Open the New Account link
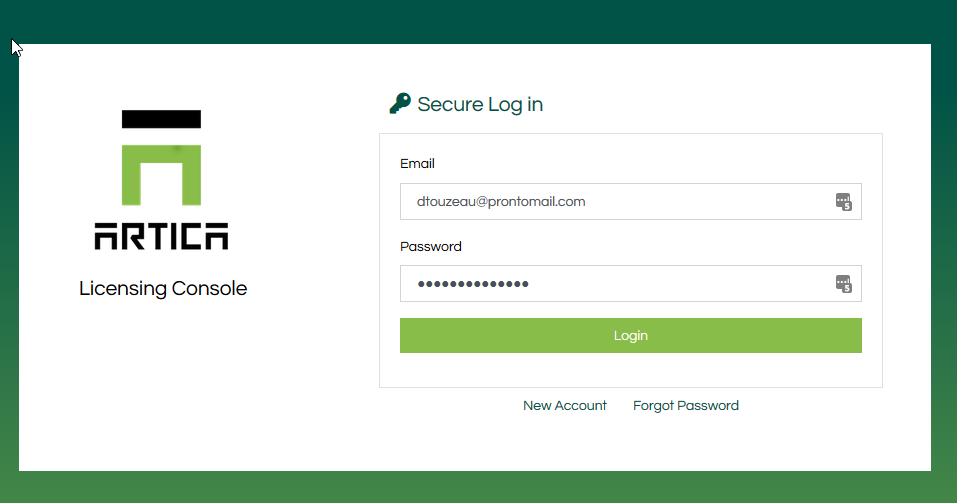 565,406
